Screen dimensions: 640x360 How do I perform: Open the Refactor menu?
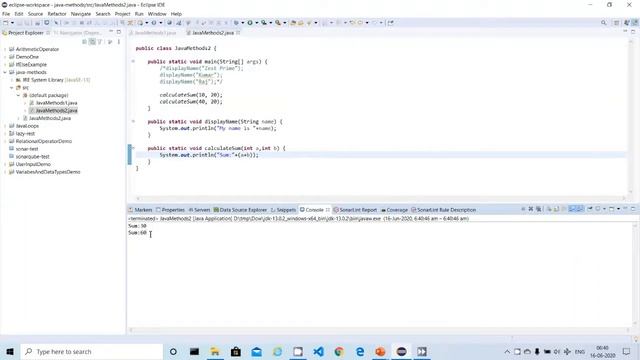[x=57, y=14]
